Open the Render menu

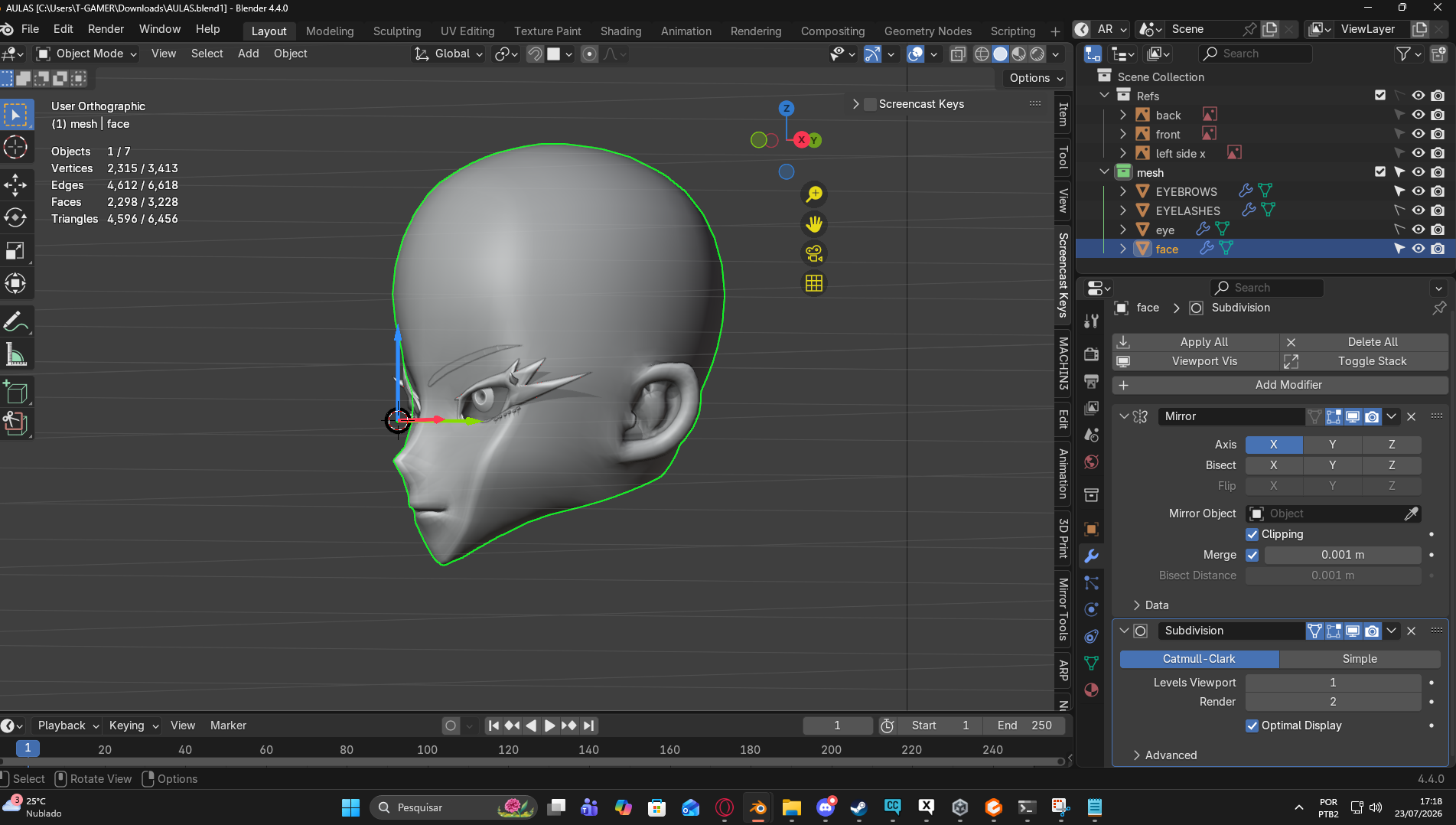(x=106, y=29)
